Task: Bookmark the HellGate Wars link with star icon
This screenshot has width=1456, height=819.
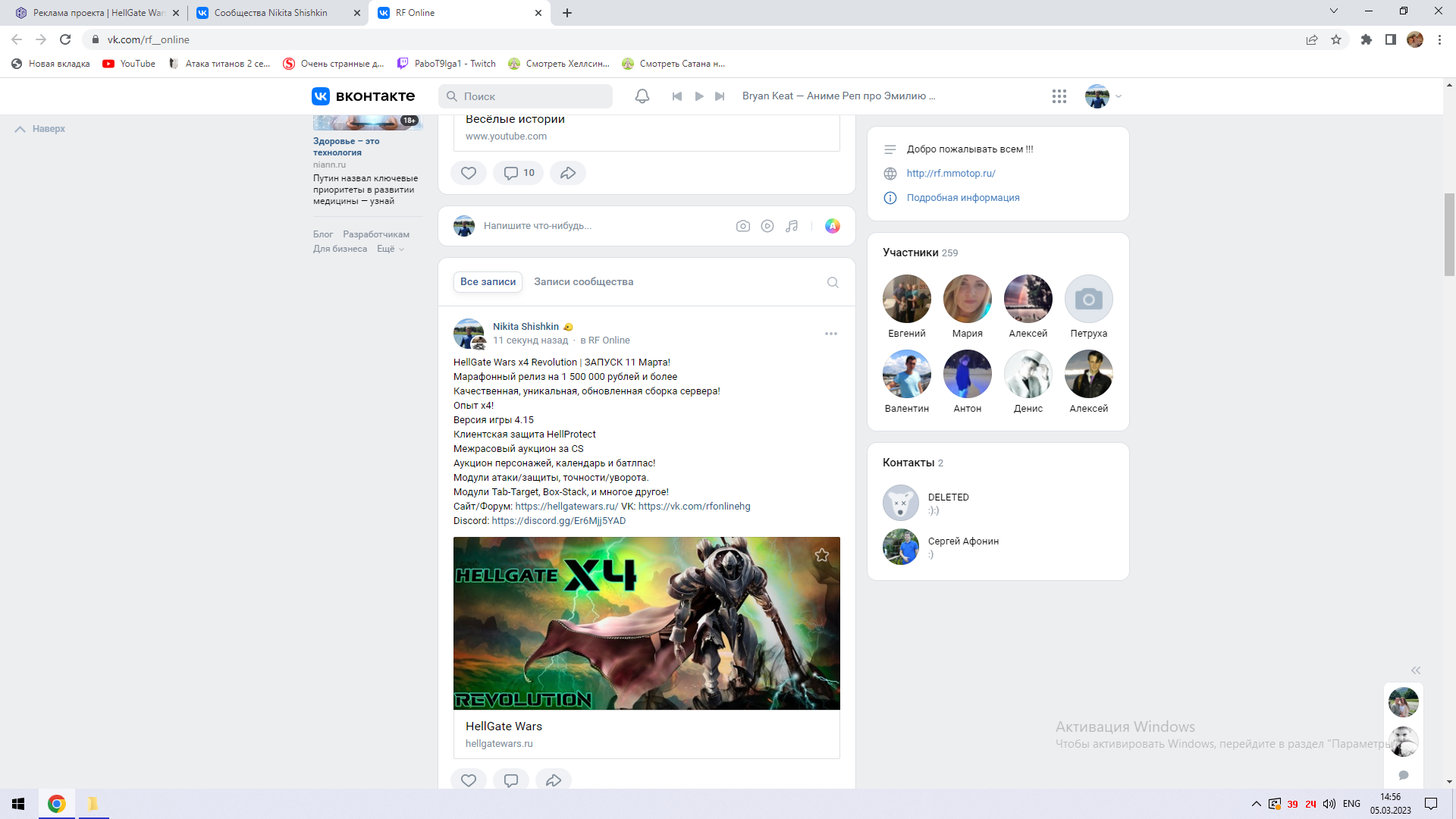Action: tap(822, 555)
